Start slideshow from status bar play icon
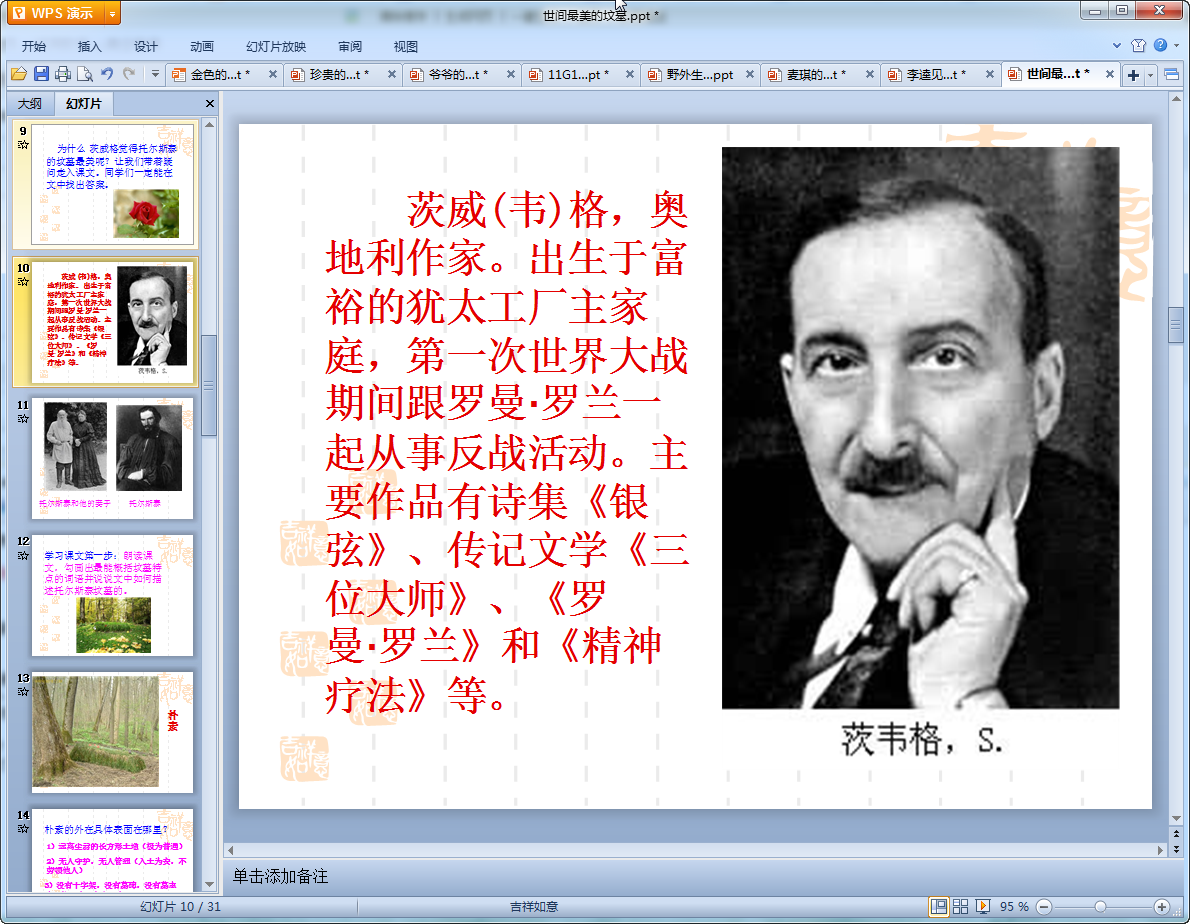This screenshot has height=924, width=1190. [x=983, y=907]
